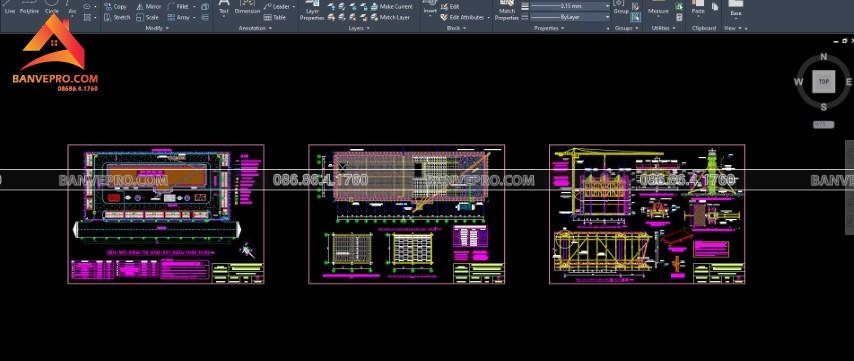Click TOP face on the ViewCube
Screen dimensions: 854x361
824,82
